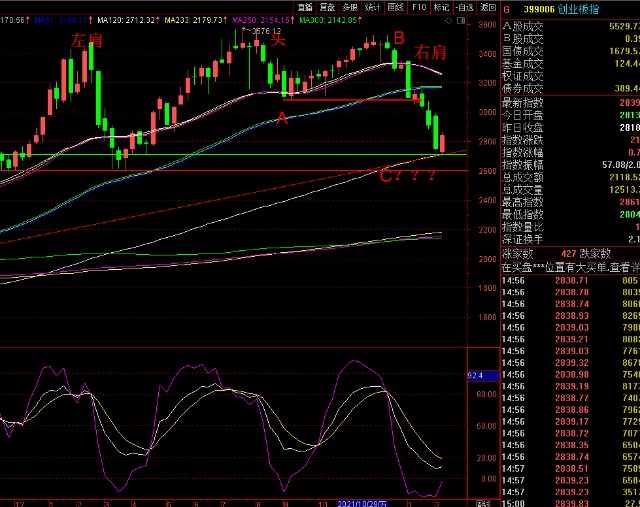Click the 深证换手 row
Screen dimensions: 640x507
pos(570,239)
